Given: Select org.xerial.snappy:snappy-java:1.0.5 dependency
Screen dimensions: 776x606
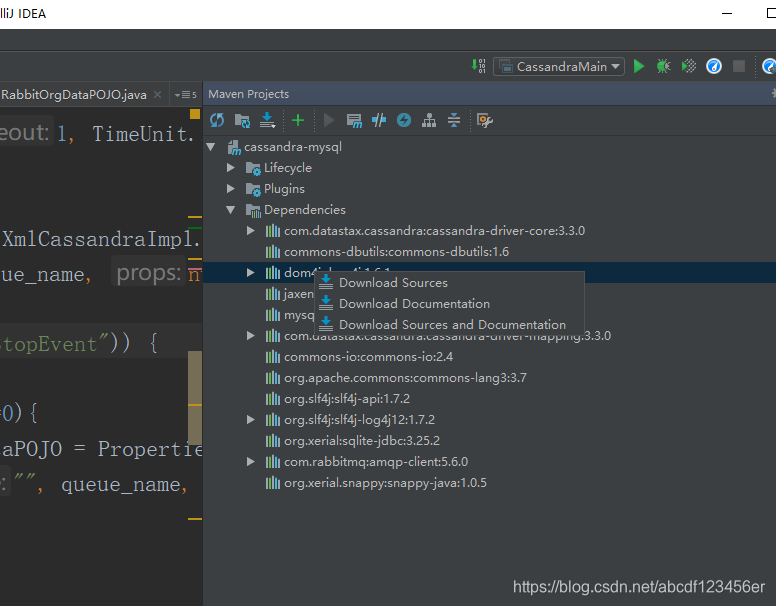Looking at the screenshot, I should 489,483.
